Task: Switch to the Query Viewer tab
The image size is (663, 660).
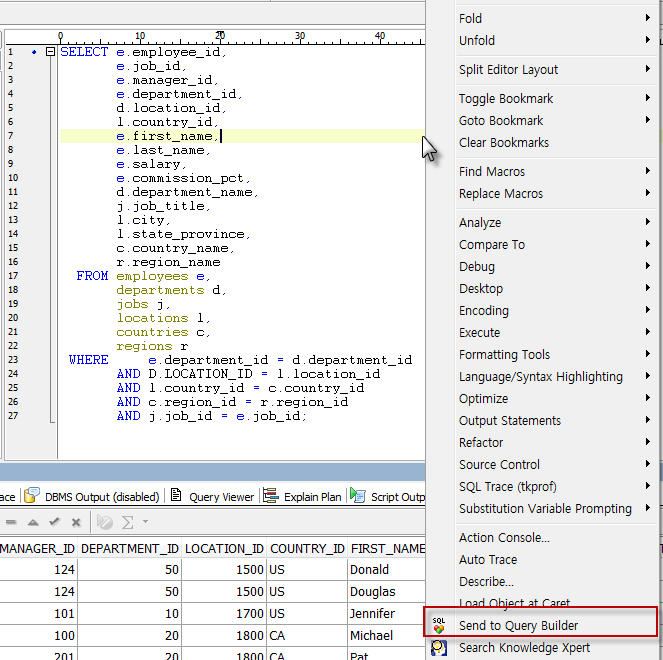Action: coord(213,496)
